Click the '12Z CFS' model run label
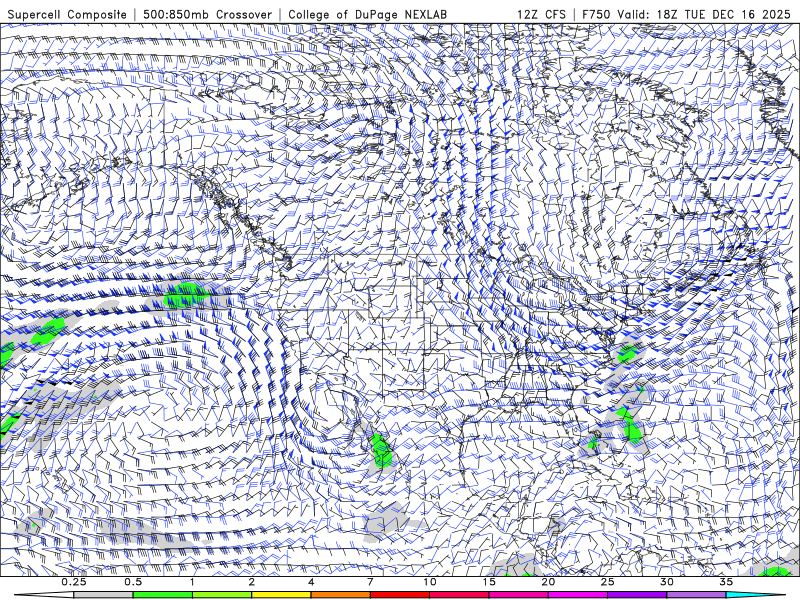800x600 pixels. (x=541, y=15)
